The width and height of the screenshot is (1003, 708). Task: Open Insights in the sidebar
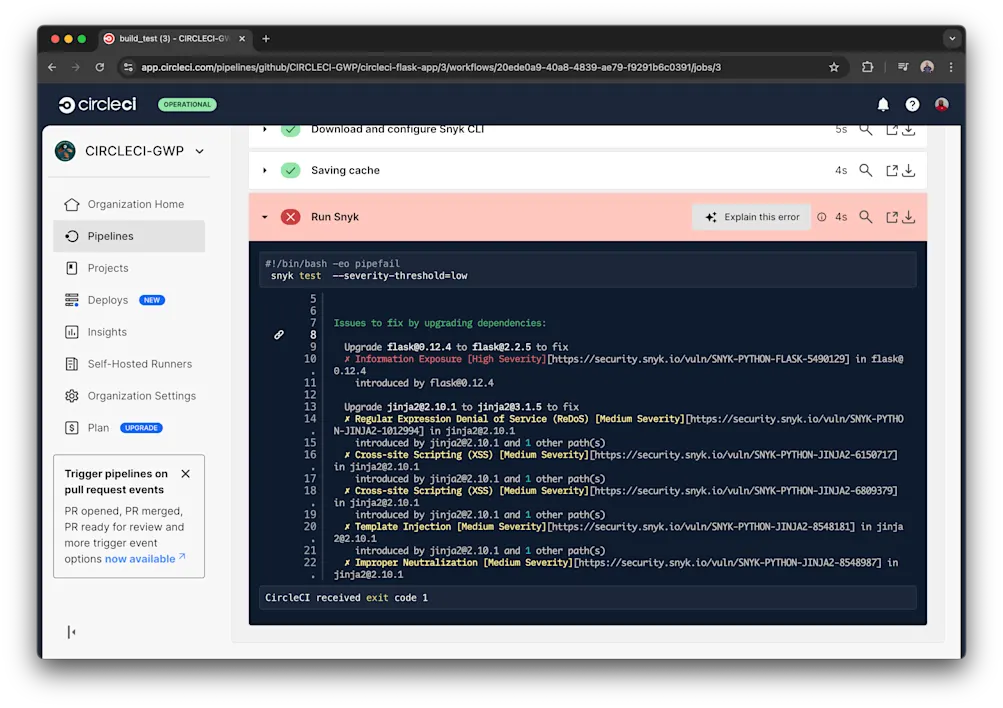click(129, 332)
